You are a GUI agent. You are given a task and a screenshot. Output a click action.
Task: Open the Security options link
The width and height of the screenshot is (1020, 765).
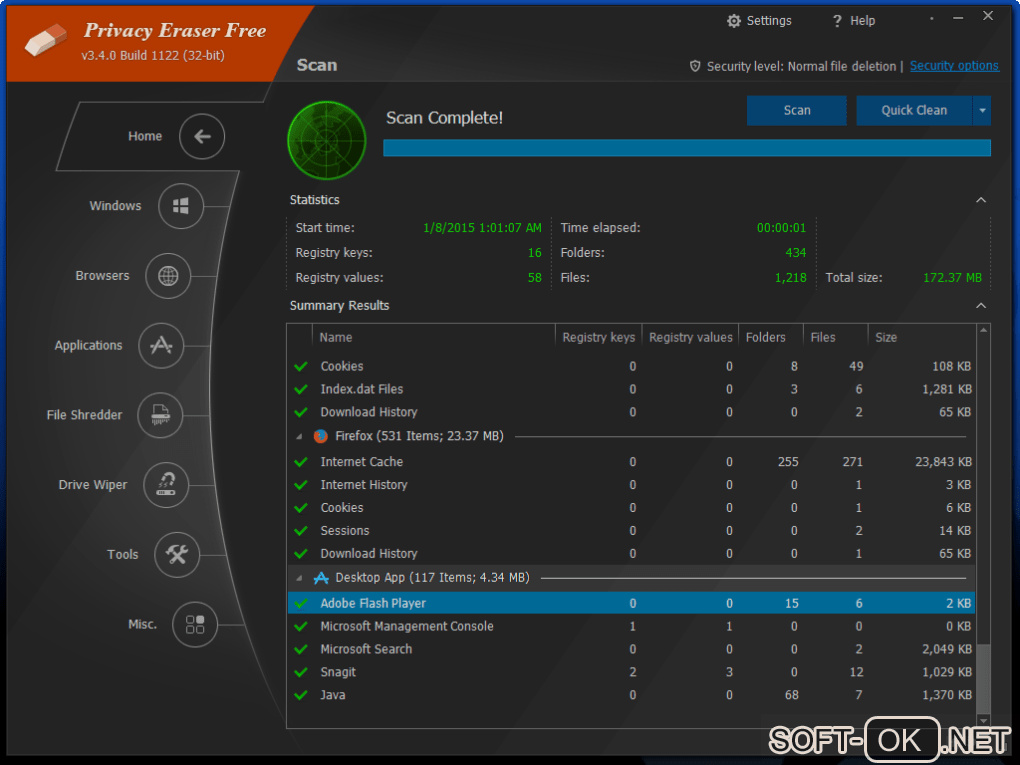(x=954, y=66)
